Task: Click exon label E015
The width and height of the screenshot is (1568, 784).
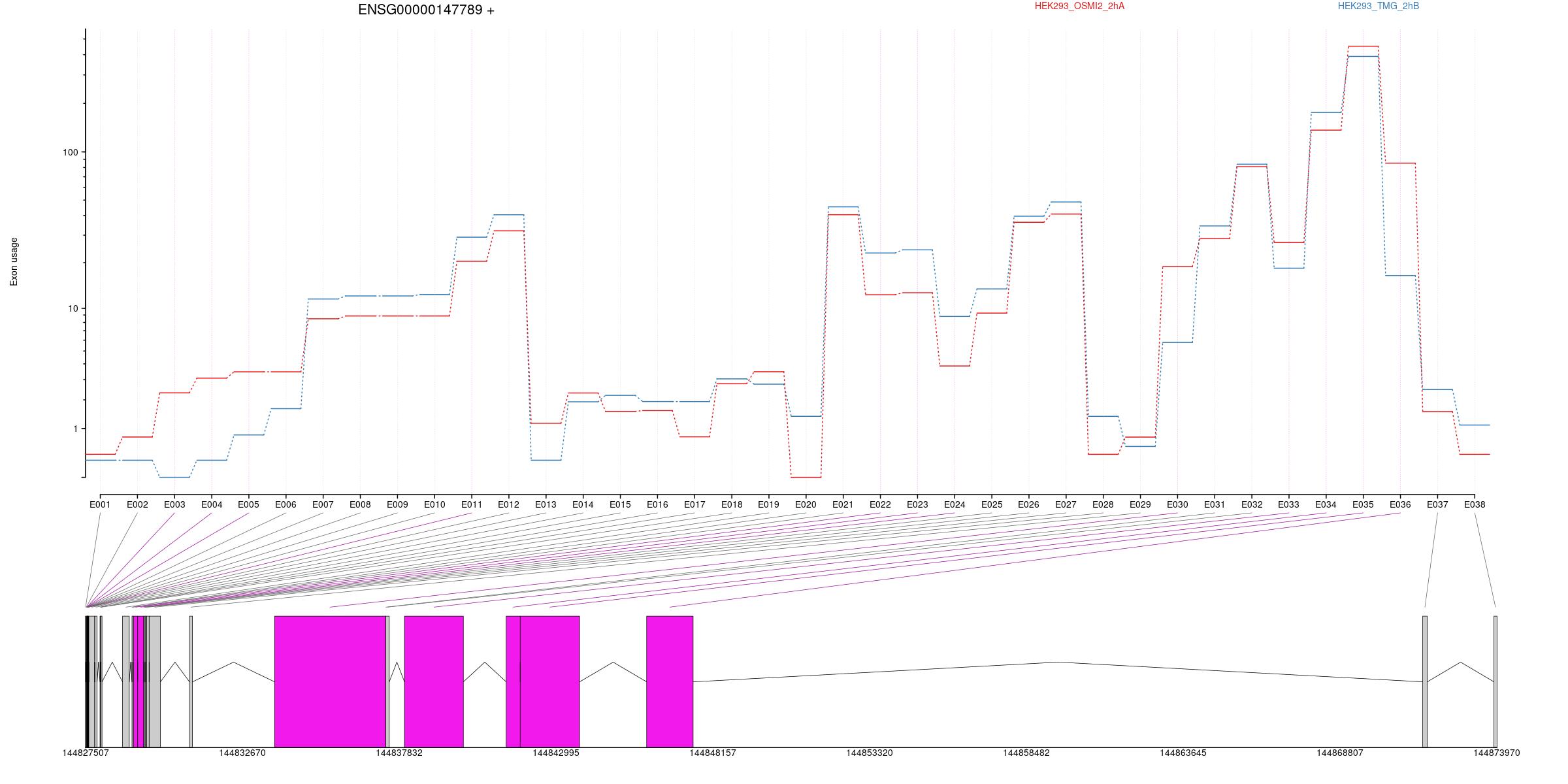Action: 620,504
